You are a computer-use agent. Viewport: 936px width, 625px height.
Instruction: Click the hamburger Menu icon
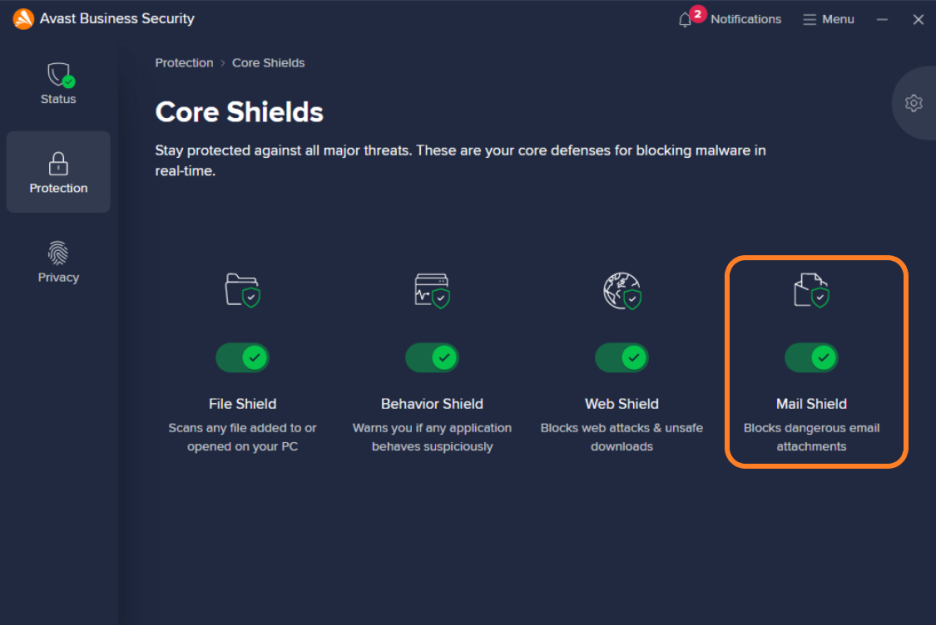click(809, 20)
